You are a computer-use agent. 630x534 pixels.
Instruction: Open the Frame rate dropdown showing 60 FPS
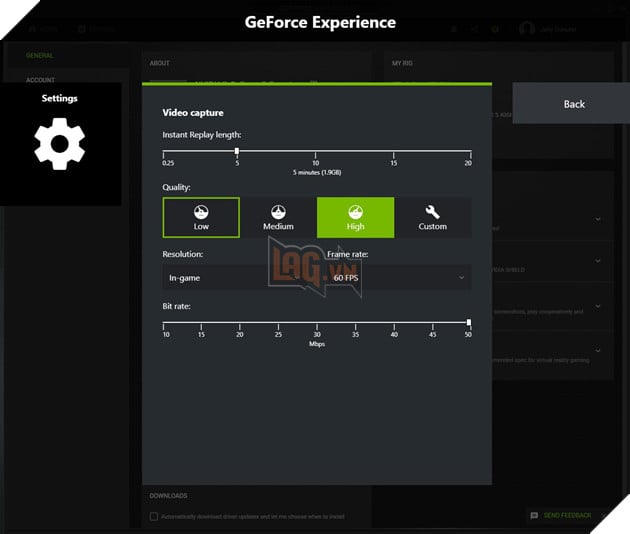pyautogui.click(x=399, y=278)
